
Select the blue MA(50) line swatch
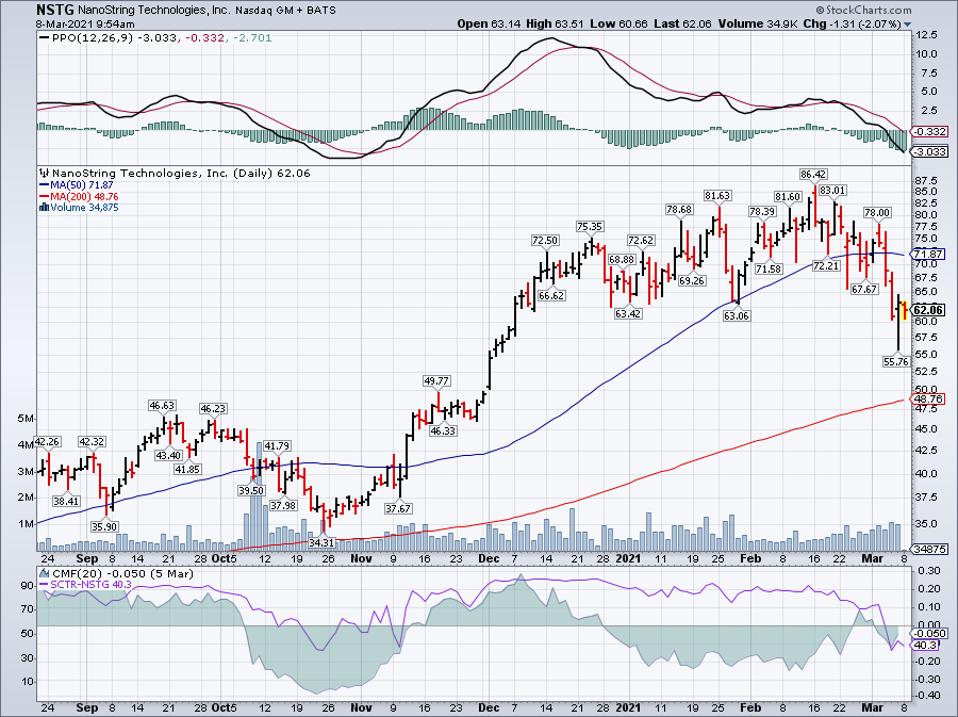click(x=44, y=185)
